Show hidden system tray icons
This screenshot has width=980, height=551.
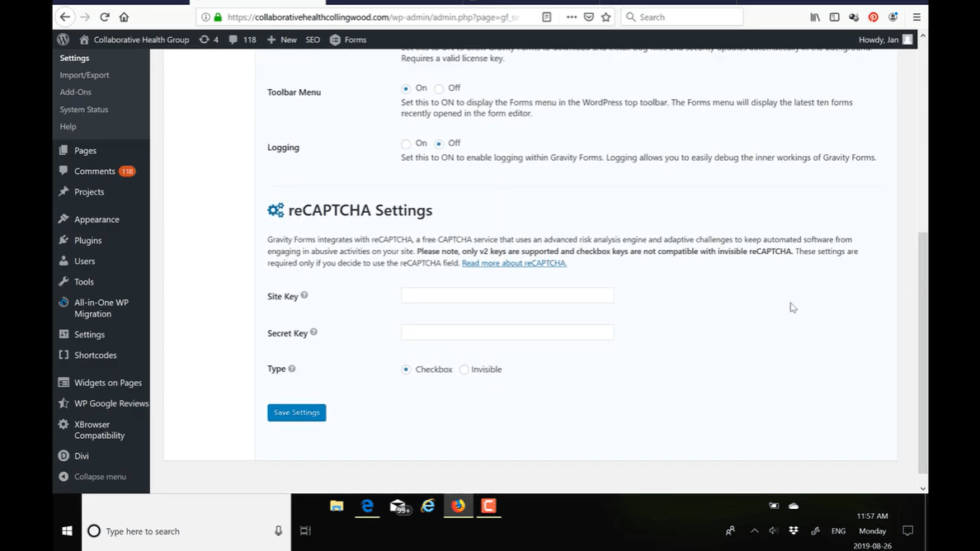(754, 531)
